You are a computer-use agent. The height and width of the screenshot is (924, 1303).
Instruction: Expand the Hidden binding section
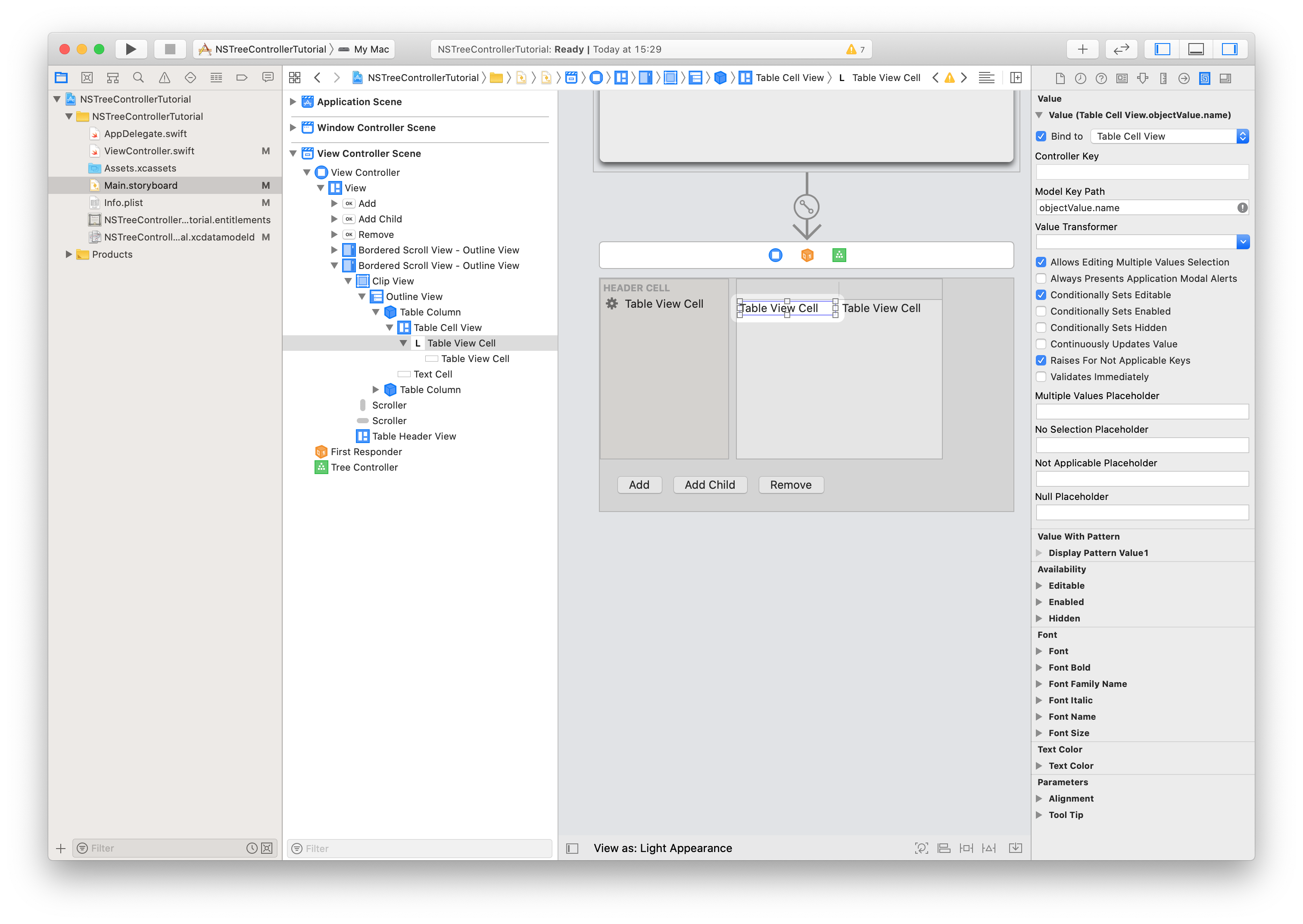coord(1039,618)
